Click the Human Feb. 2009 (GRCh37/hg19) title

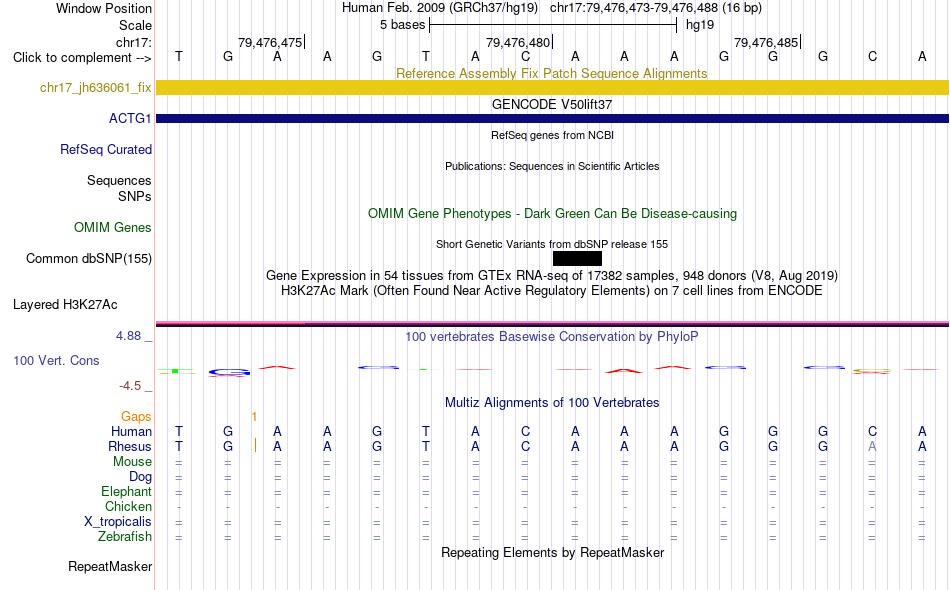point(440,8)
